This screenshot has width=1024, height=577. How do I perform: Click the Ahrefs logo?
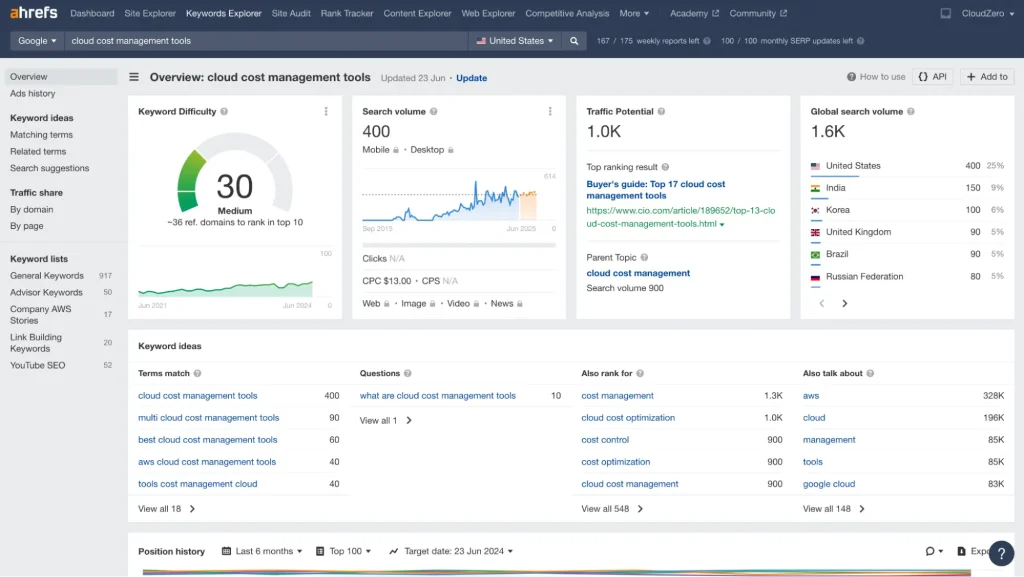click(33, 12)
